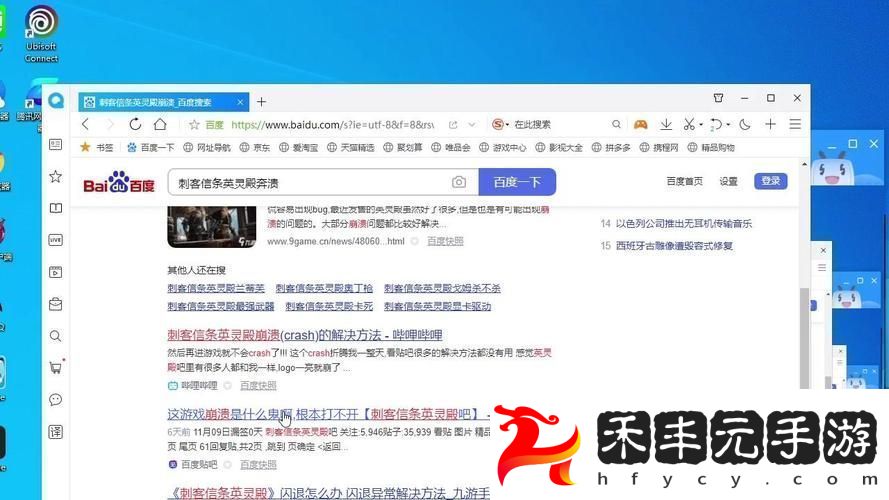The image size is (889, 500).
Task: Click the share icon in address bar
Action: [452, 125]
